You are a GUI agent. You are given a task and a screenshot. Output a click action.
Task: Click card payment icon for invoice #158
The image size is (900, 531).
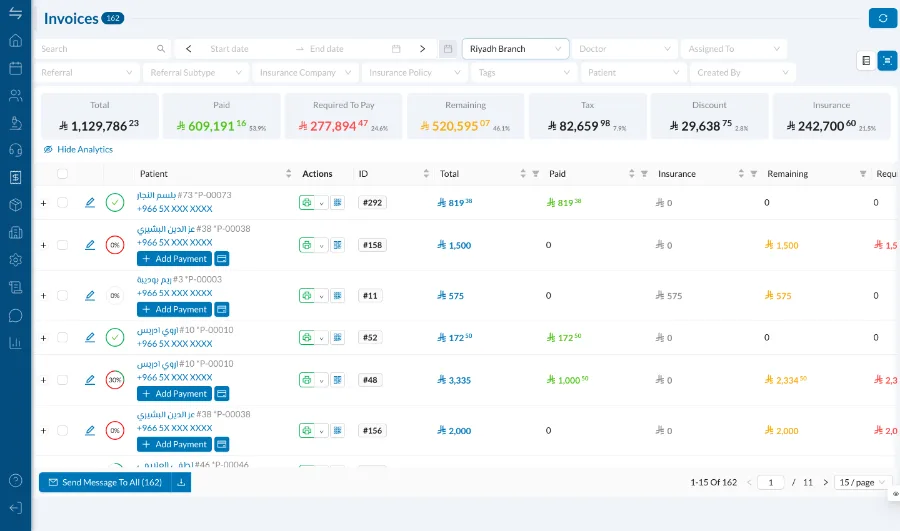click(222, 259)
